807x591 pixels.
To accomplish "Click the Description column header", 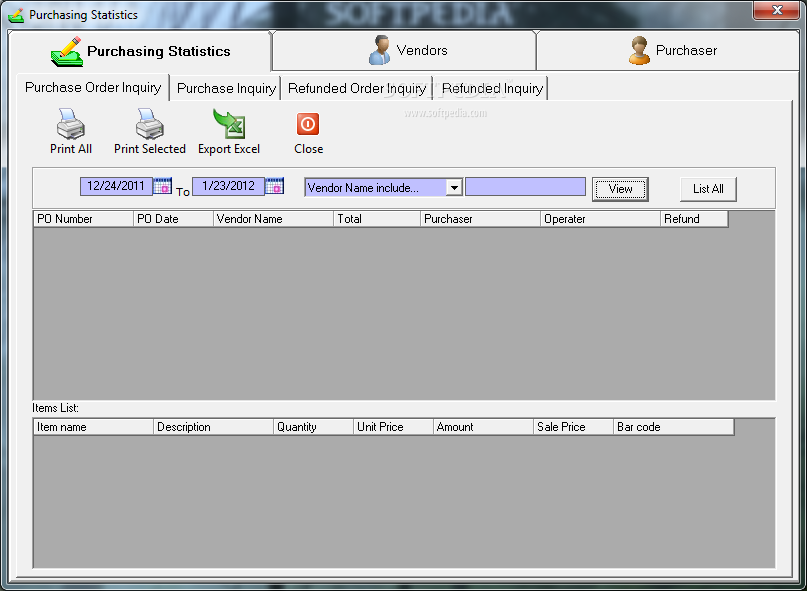I will pyautogui.click(x=214, y=427).
